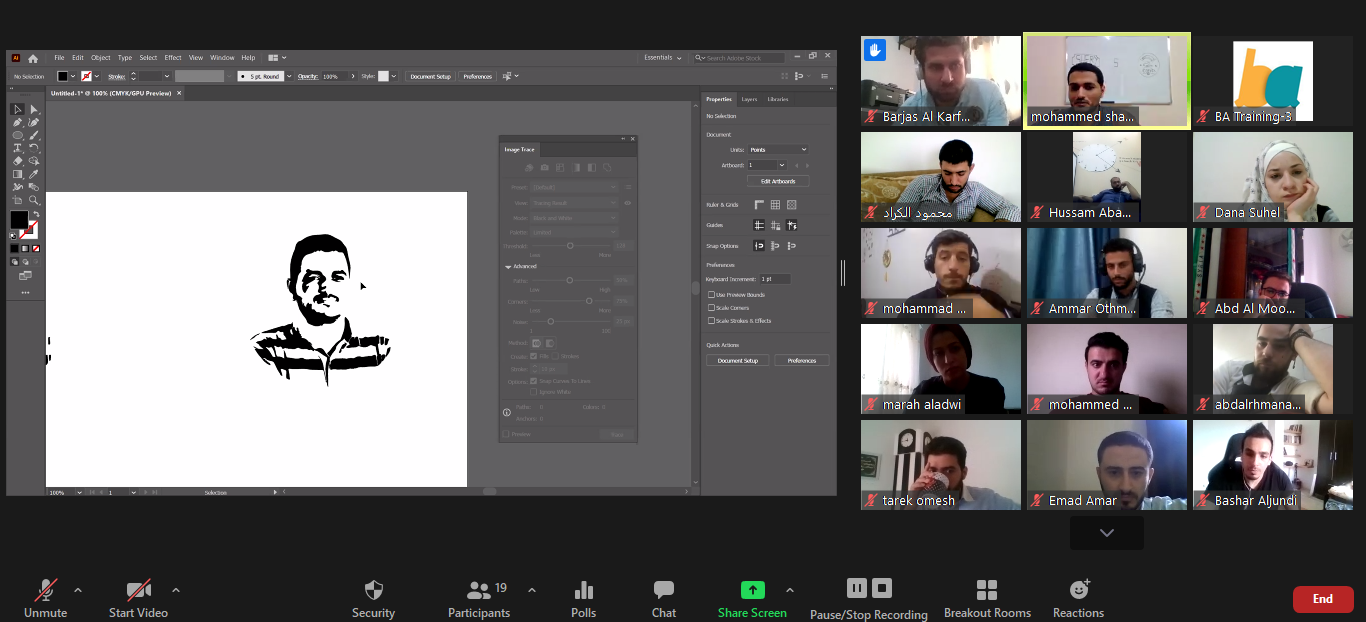This screenshot has height=622, width=1366.
Task: Click the Edit Artboards button
Action: pos(777,181)
